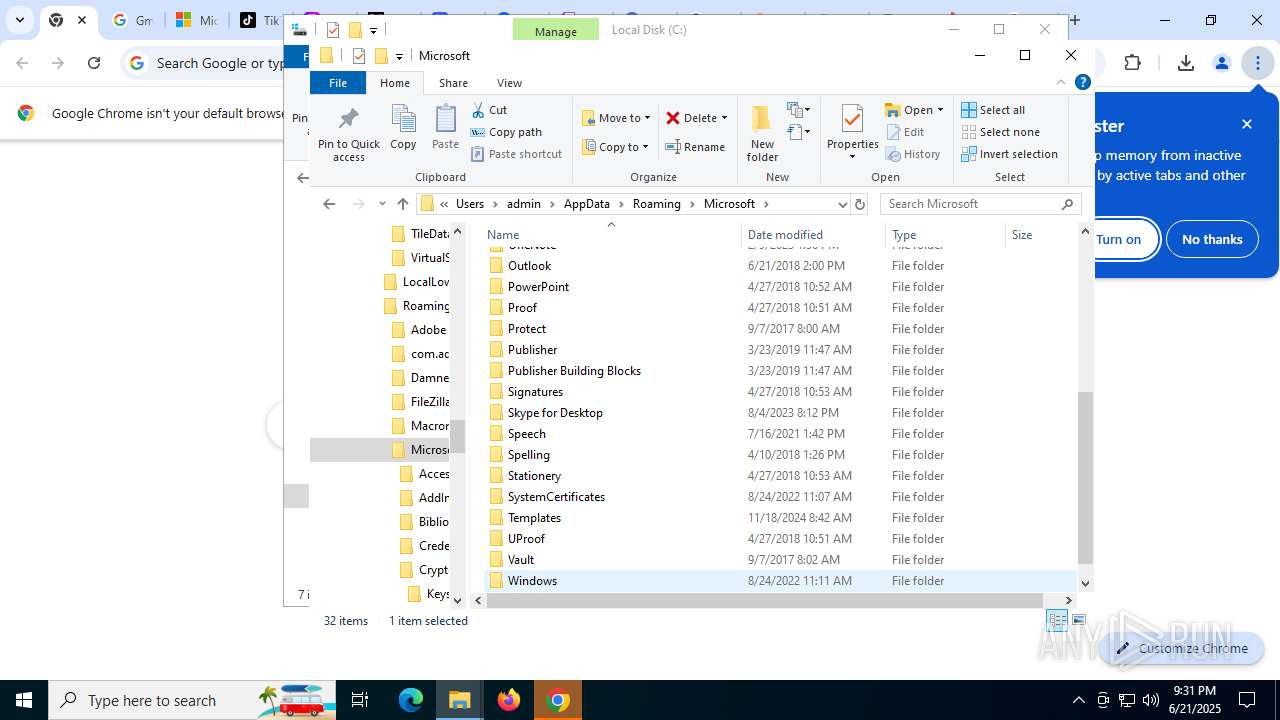Open Chrome three-dot menu

1257,63
